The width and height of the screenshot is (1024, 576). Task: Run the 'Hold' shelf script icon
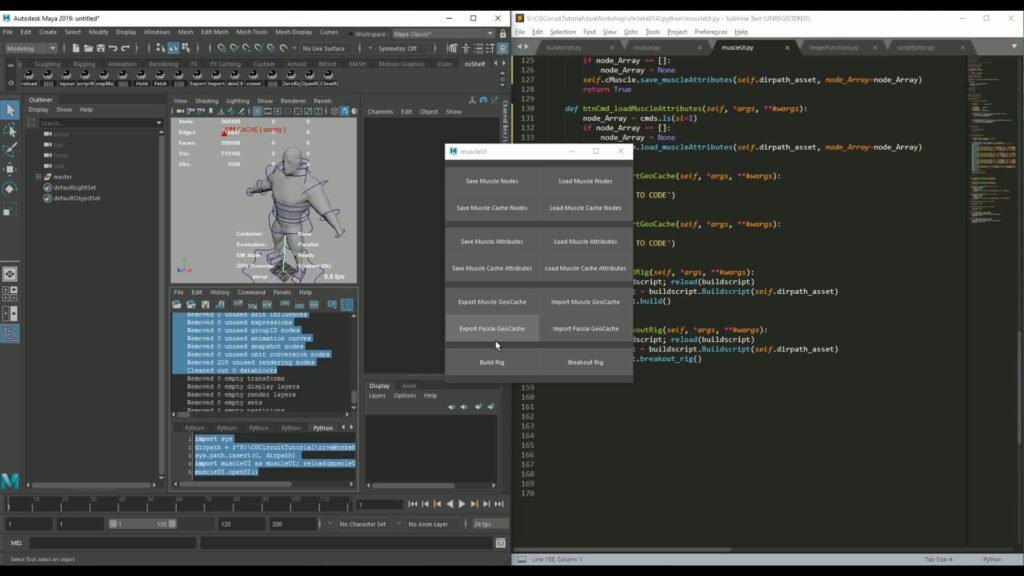142,78
